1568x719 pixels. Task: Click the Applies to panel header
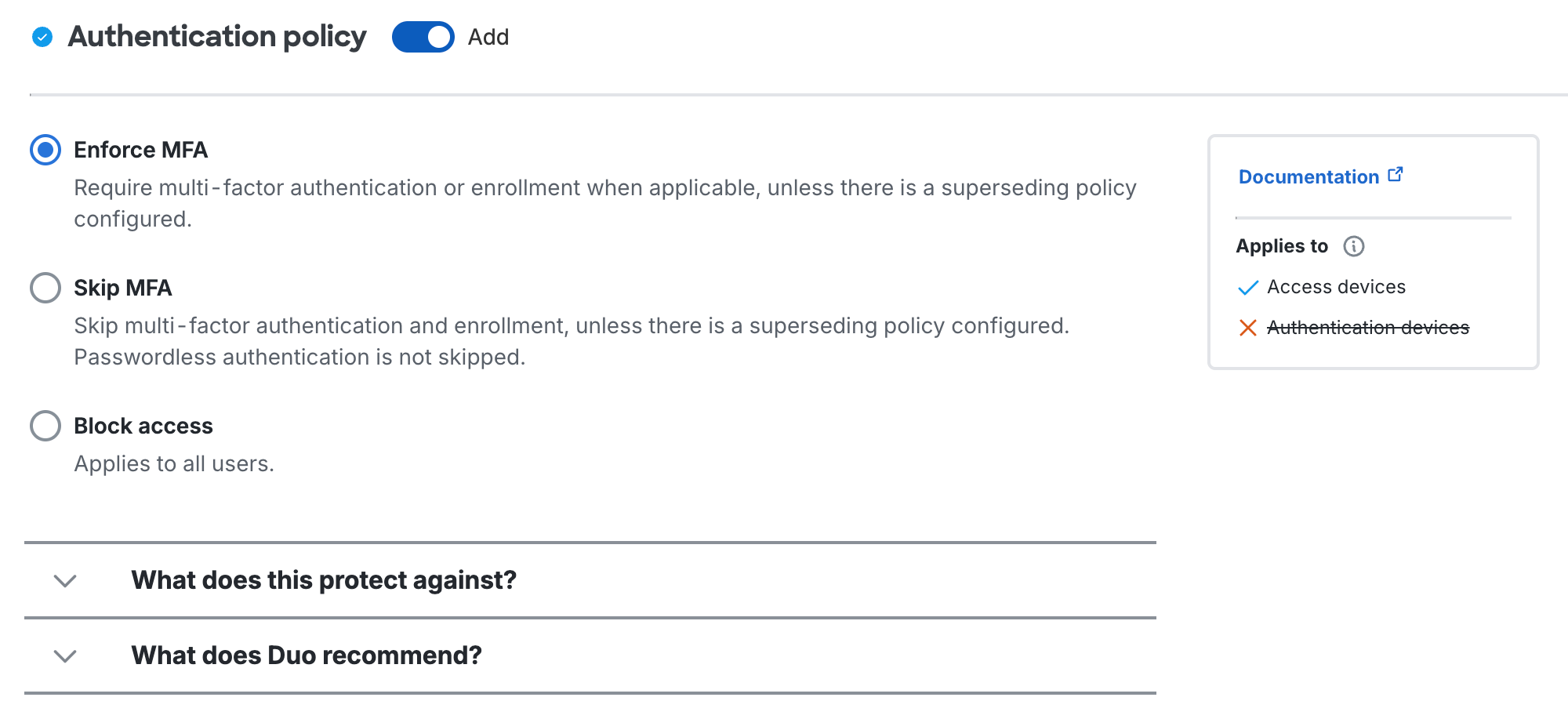pyautogui.click(x=1282, y=246)
